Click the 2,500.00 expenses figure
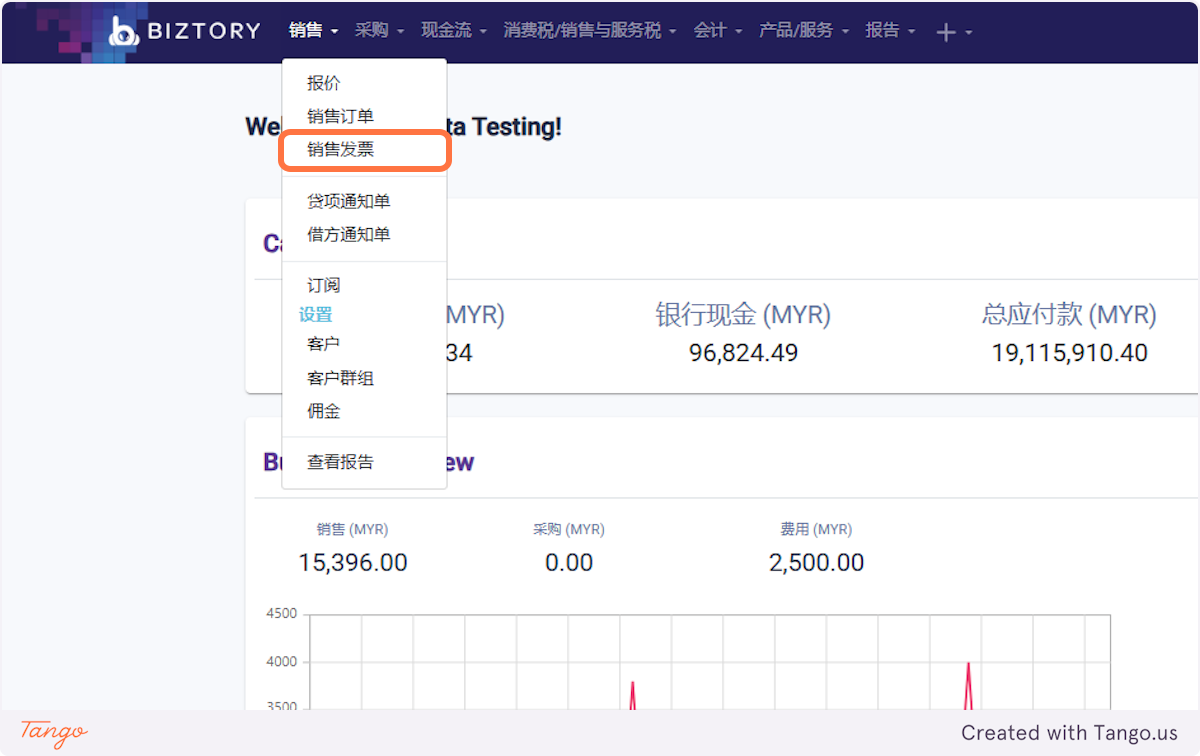 [x=816, y=563]
